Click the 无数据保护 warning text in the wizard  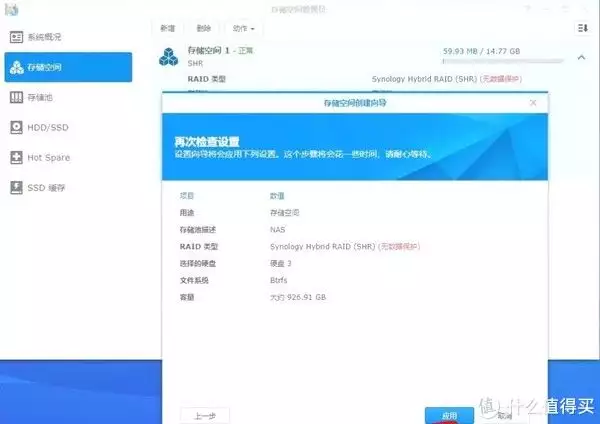(x=399, y=246)
